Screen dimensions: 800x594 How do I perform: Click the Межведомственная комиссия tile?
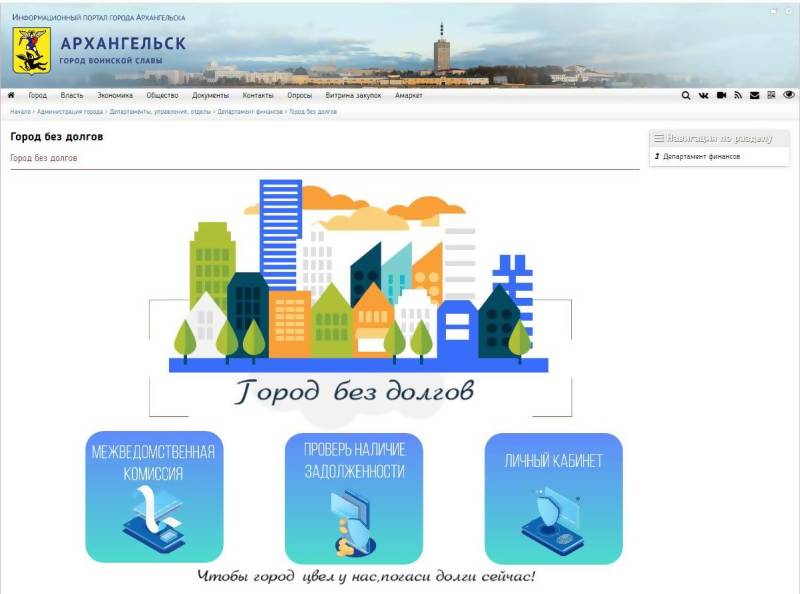(154, 498)
